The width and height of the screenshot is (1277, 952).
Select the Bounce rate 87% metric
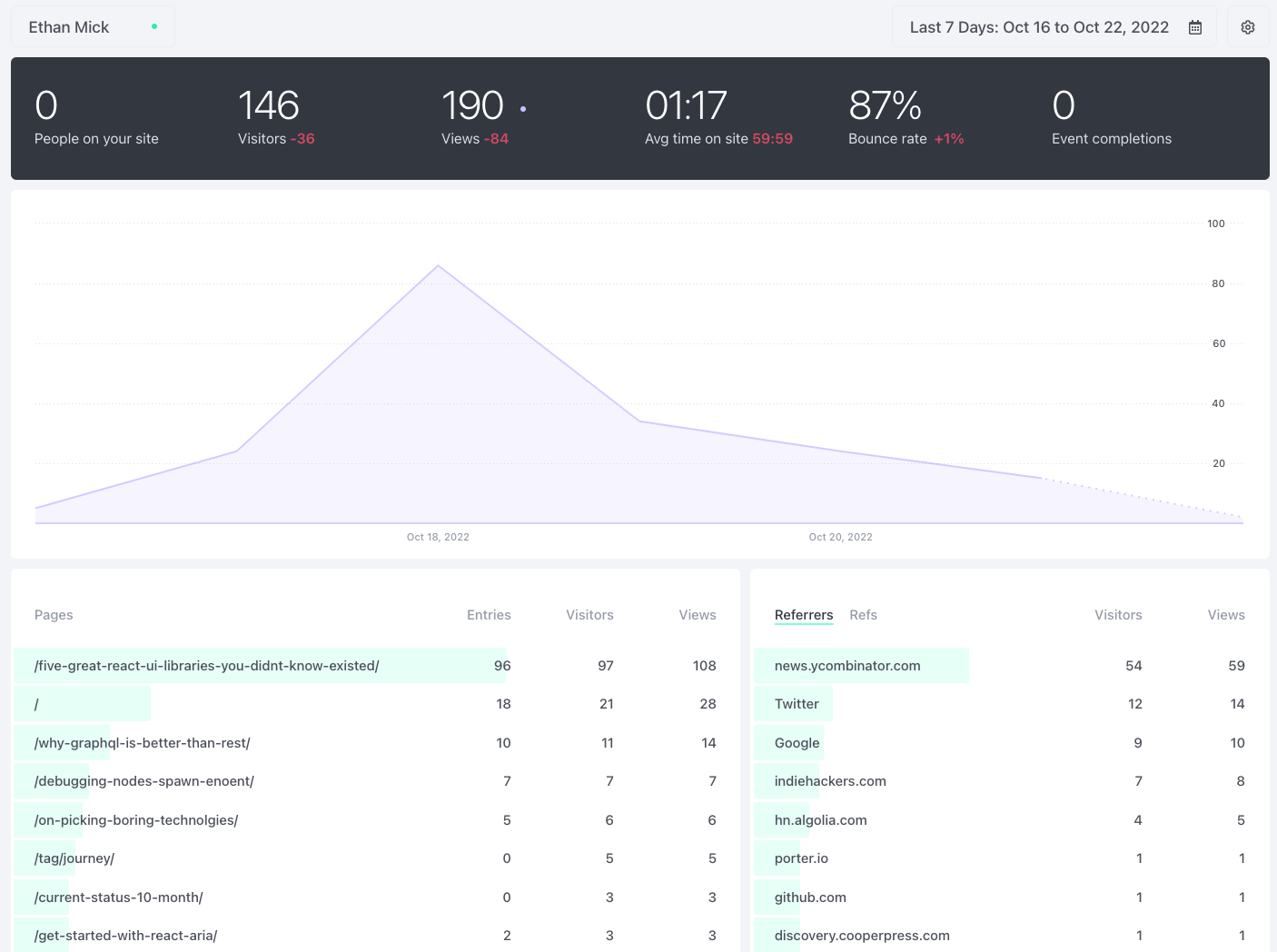tap(906, 118)
